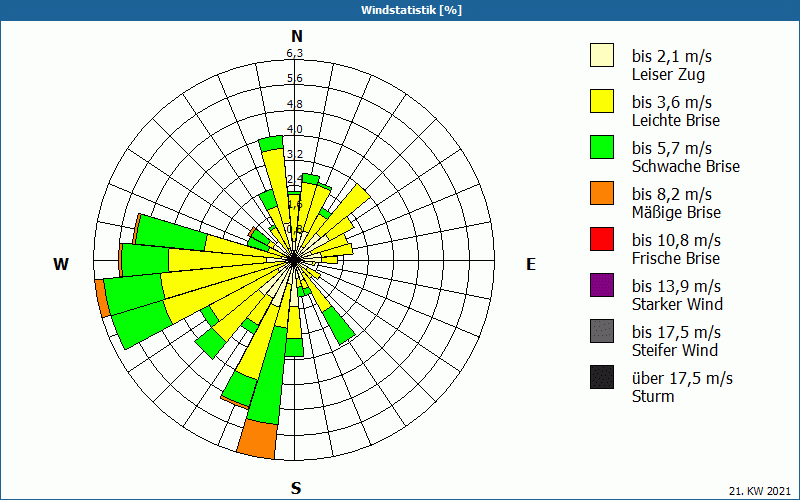Click the pale yellow 'Leiser Zug' legend swatch
Screen dimensions: 800x500
(602, 55)
